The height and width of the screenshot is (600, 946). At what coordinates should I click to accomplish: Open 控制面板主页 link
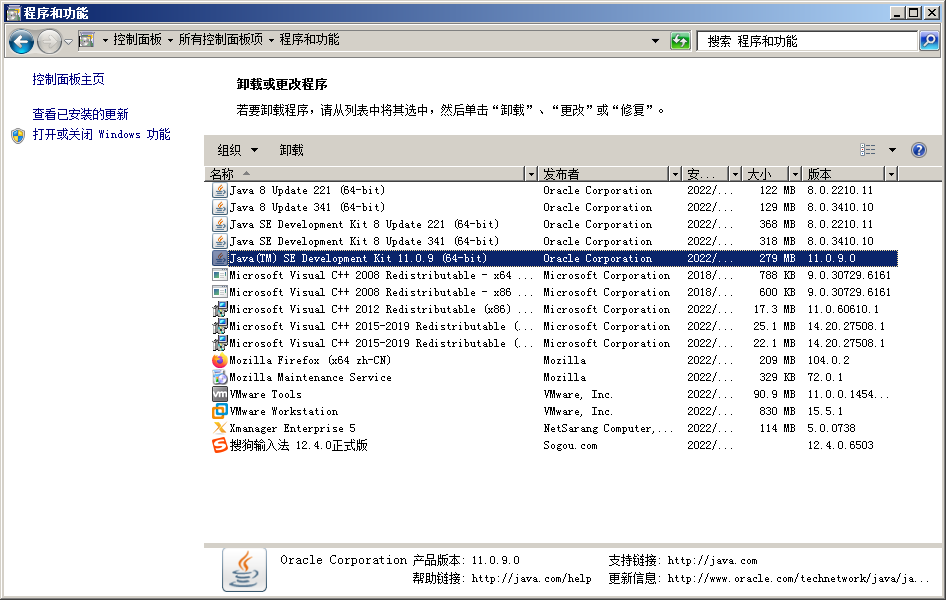coord(68,79)
